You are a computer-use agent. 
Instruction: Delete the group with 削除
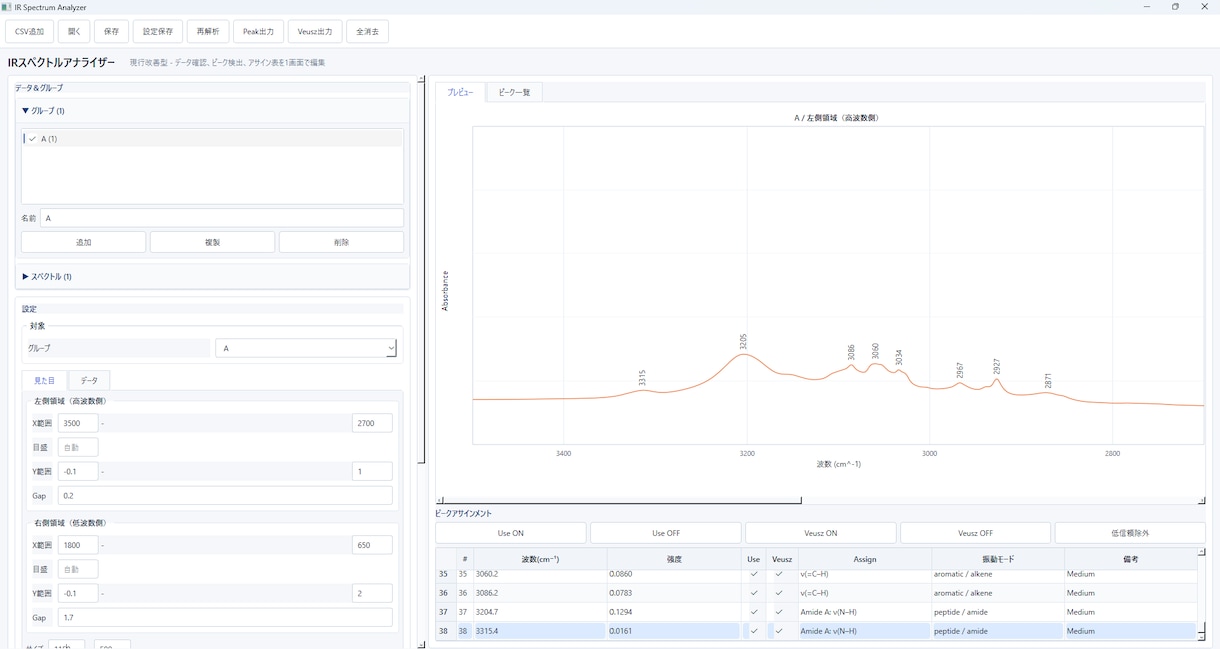[341, 242]
